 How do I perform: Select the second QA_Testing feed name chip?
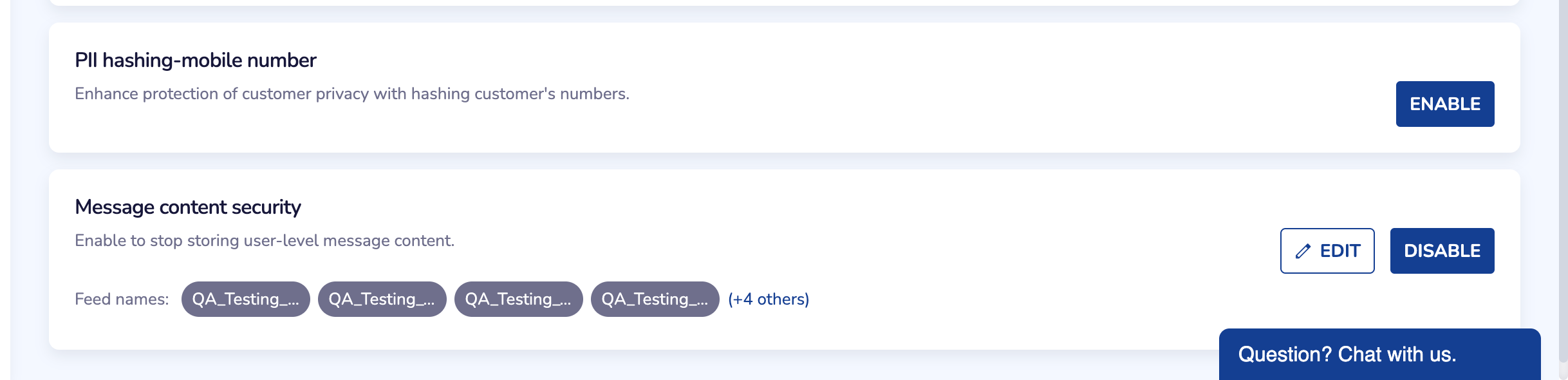tap(382, 299)
